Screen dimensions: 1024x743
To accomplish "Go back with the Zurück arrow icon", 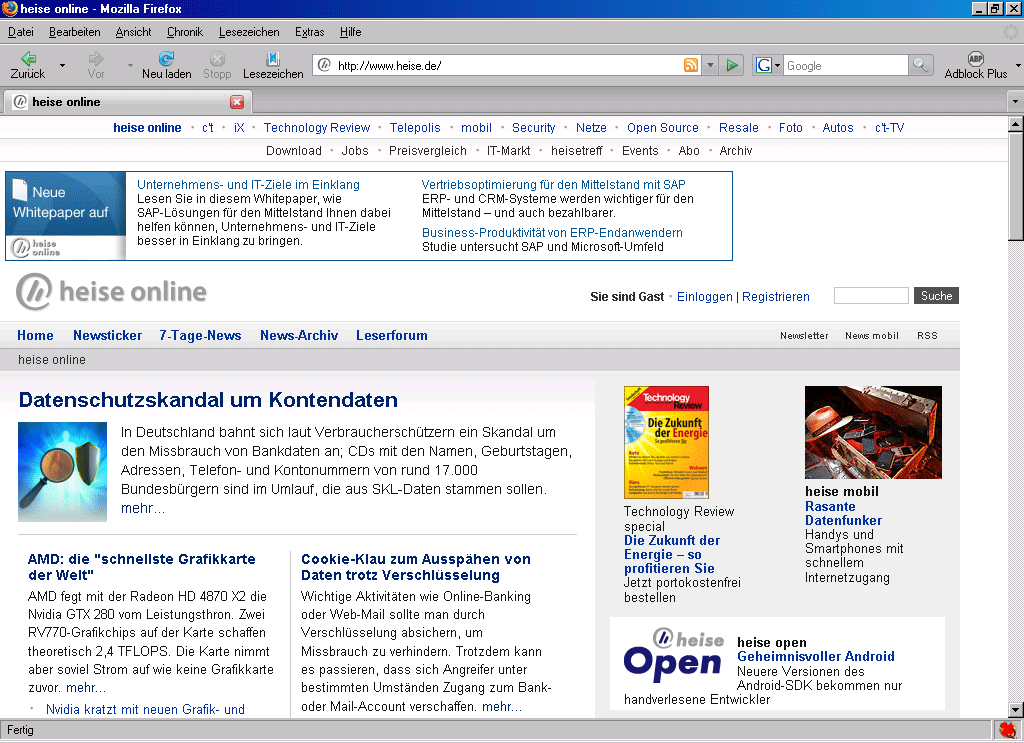I will pos(28,58).
